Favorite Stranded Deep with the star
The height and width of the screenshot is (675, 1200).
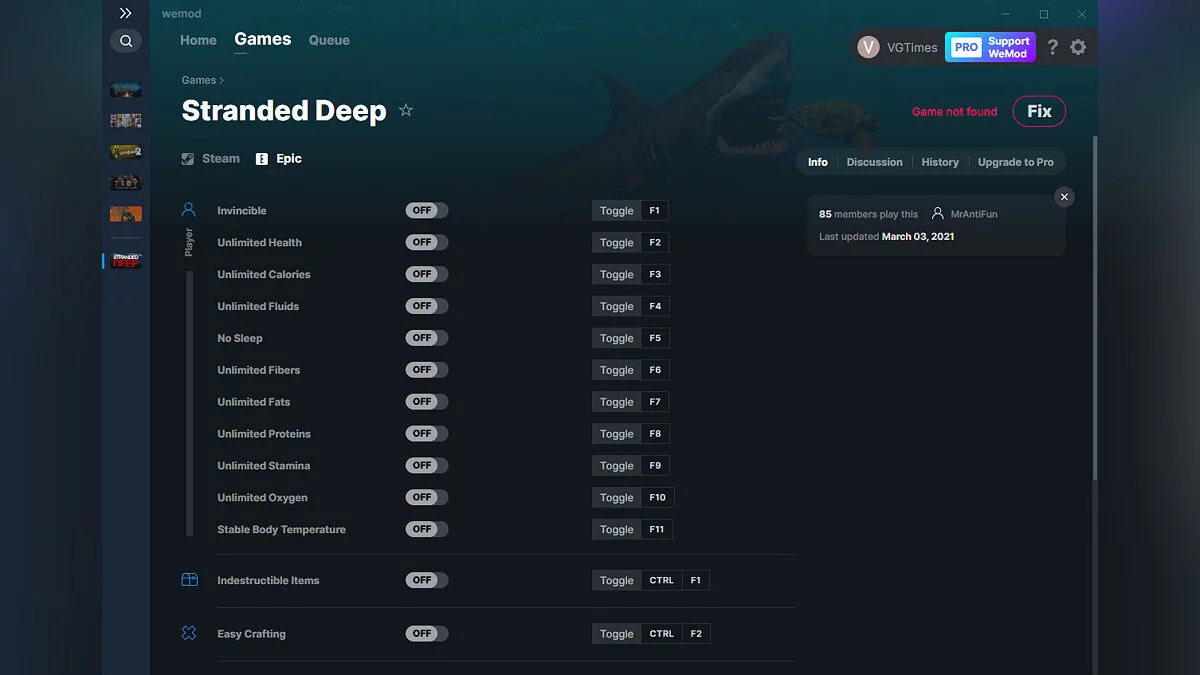point(406,111)
